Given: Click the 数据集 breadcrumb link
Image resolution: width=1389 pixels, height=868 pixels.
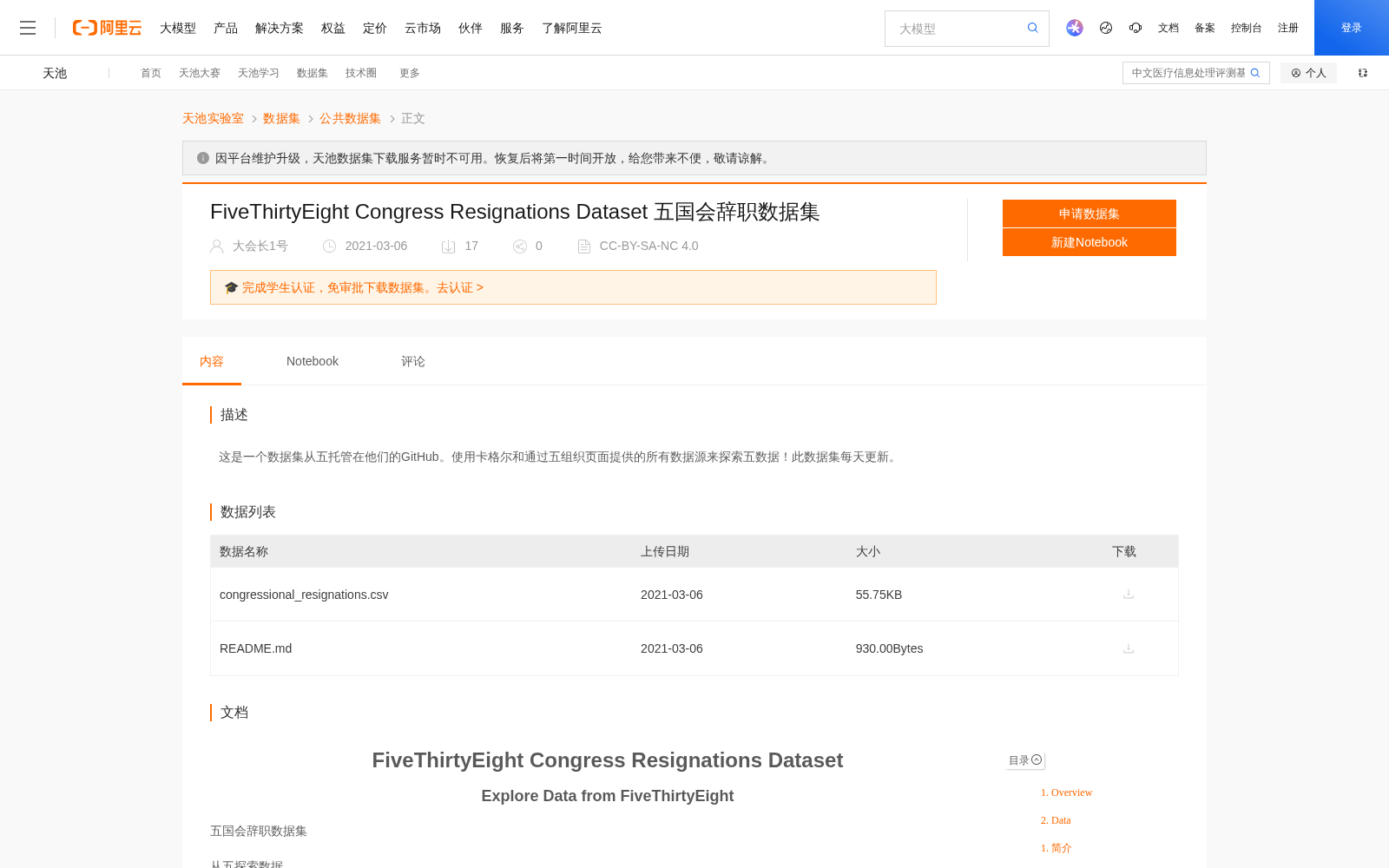Looking at the screenshot, I should (x=281, y=118).
